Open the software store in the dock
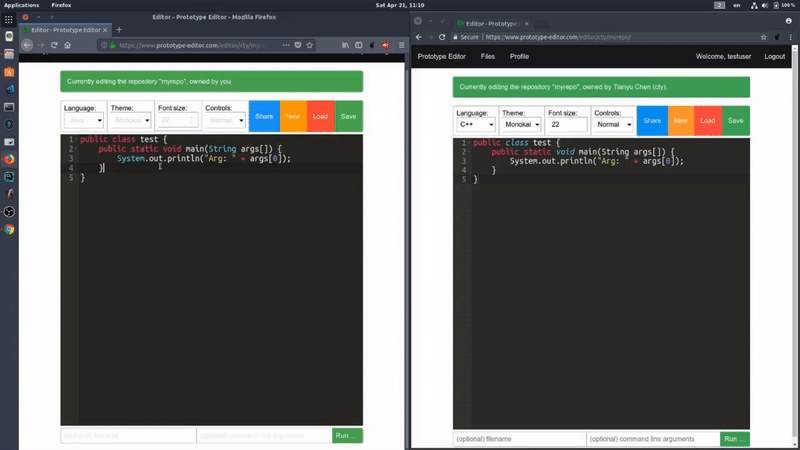This screenshot has height=450, width=800. tap(9, 72)
